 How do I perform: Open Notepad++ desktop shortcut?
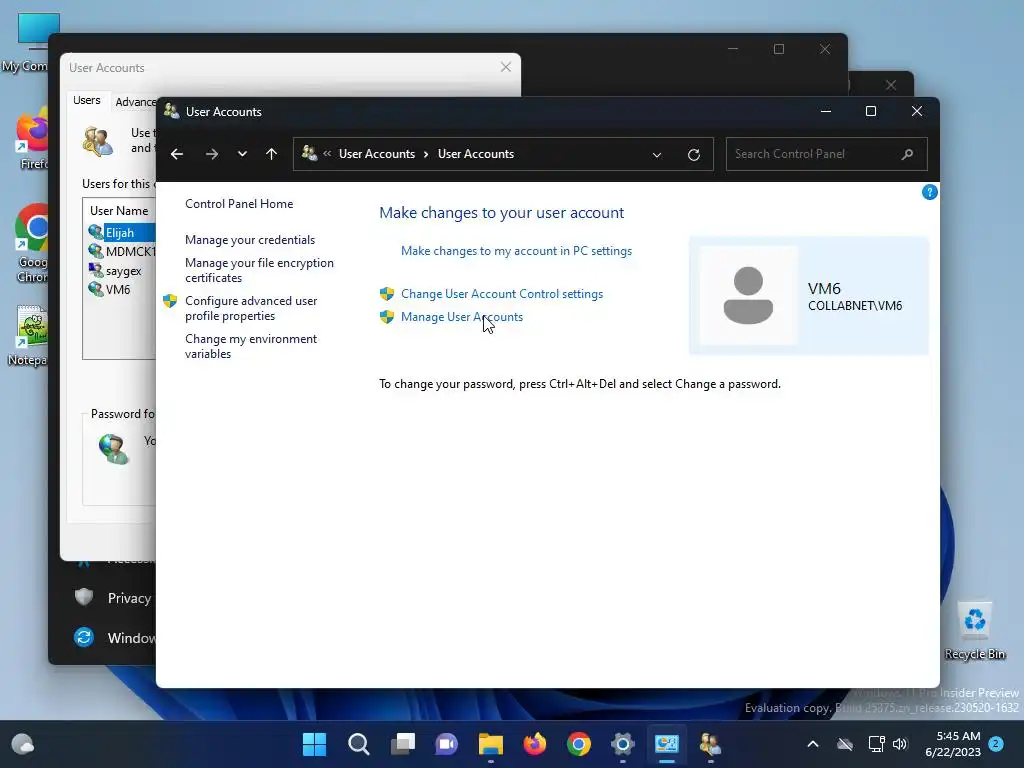[29, 335]
